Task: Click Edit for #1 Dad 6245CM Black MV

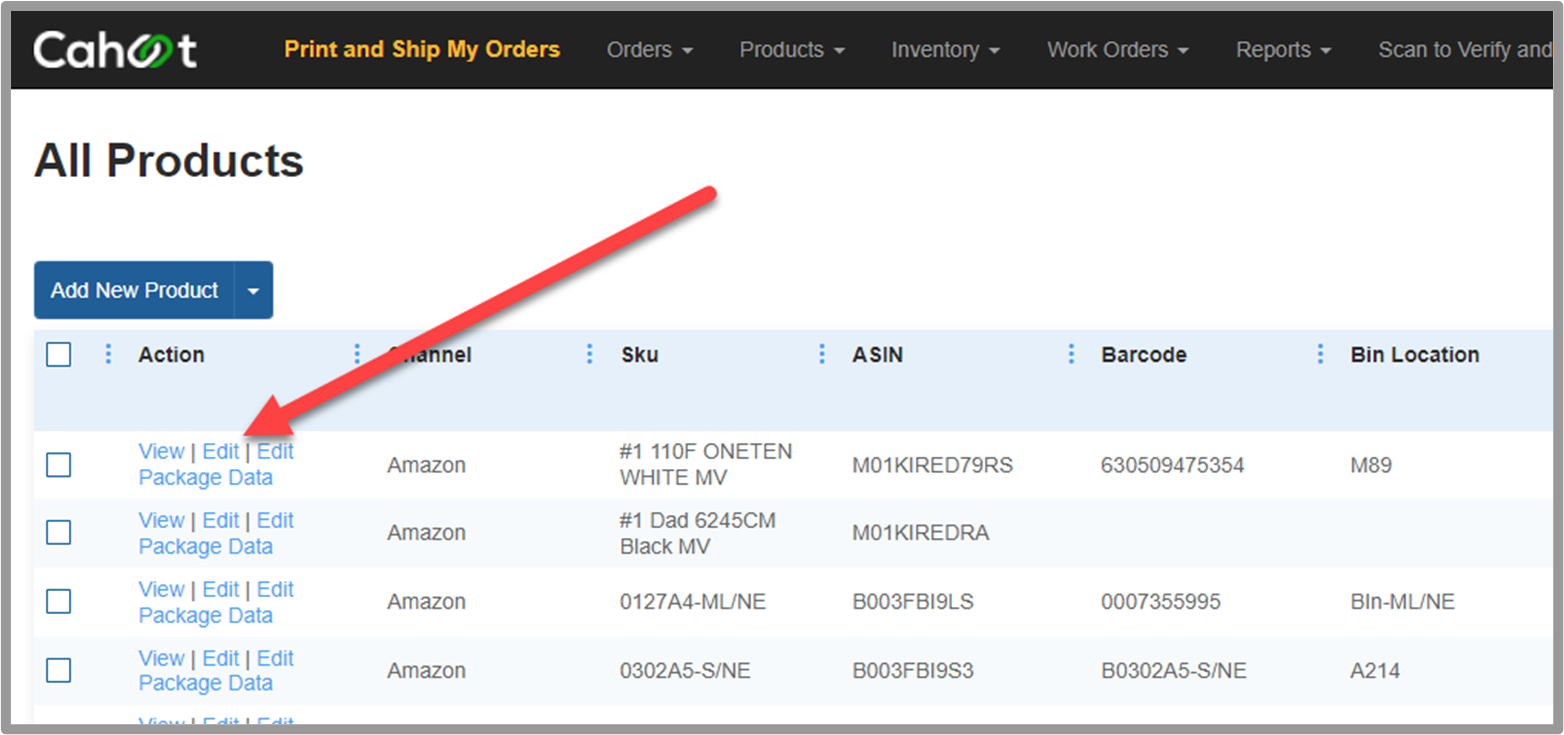Action: [x=221, y=521]
